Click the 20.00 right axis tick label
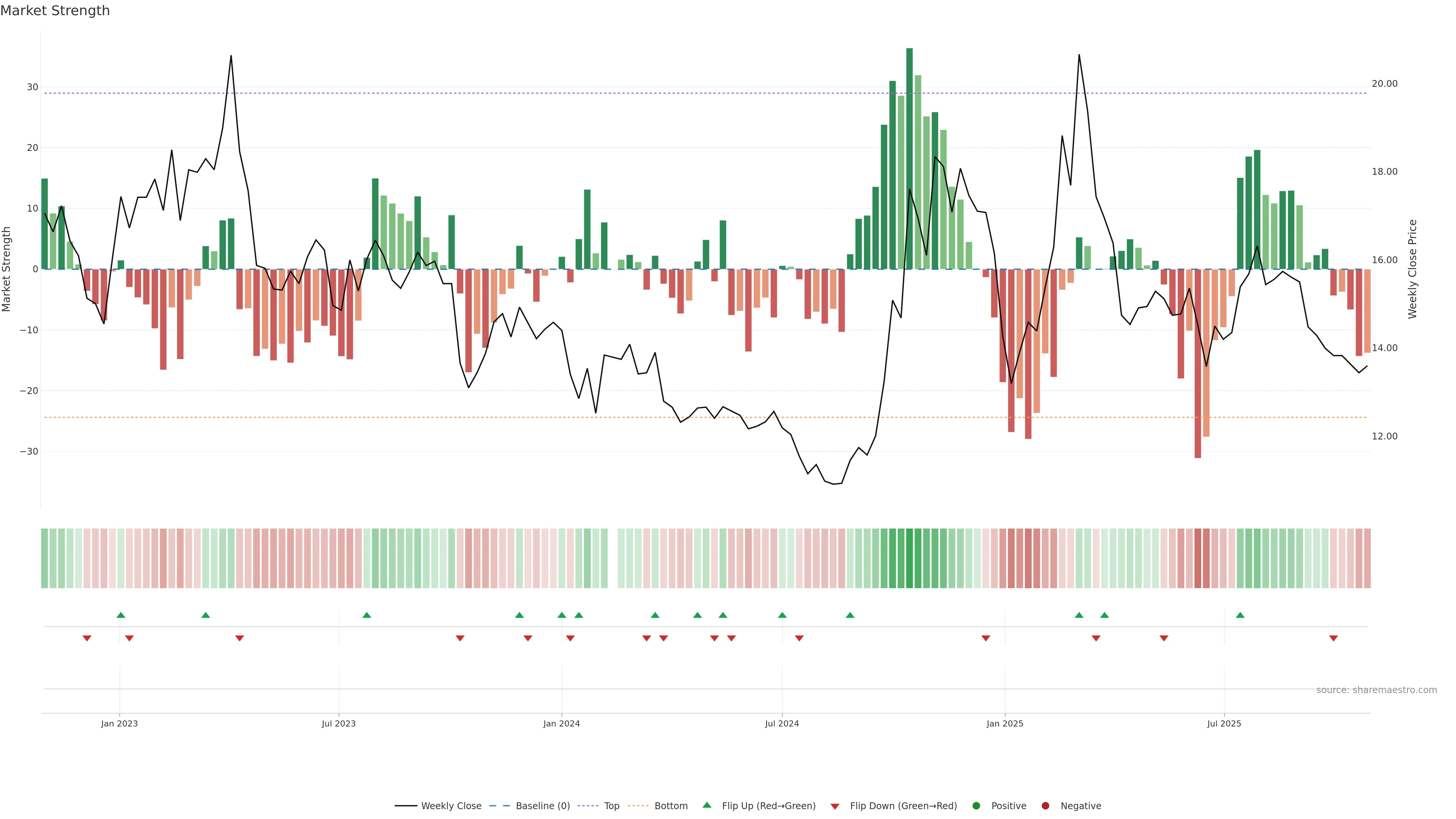 [x=1384, y=84]
